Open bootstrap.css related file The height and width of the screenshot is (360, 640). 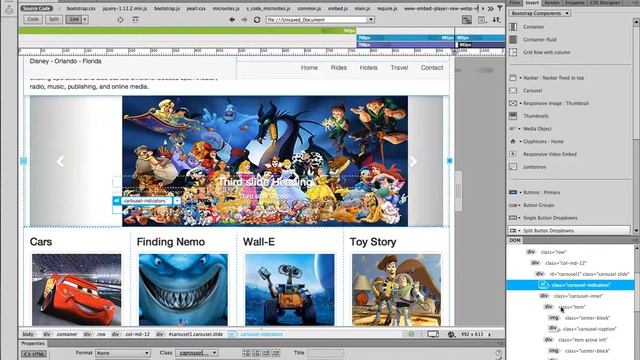click(x=81, y=8)
